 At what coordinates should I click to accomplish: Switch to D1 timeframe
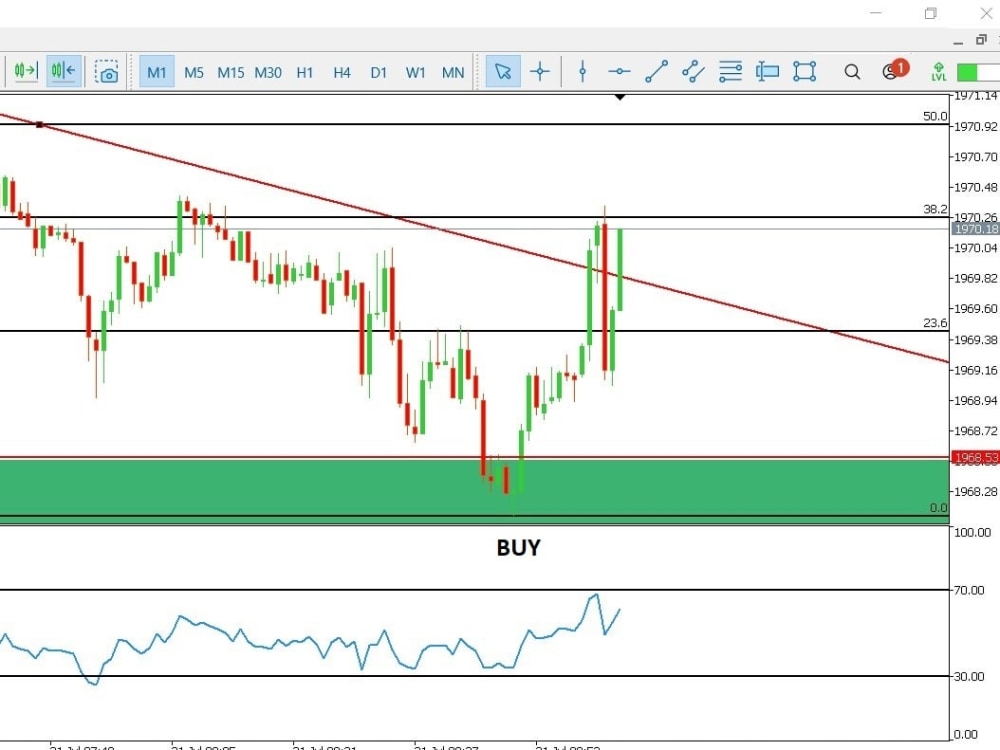pos(379,73)
